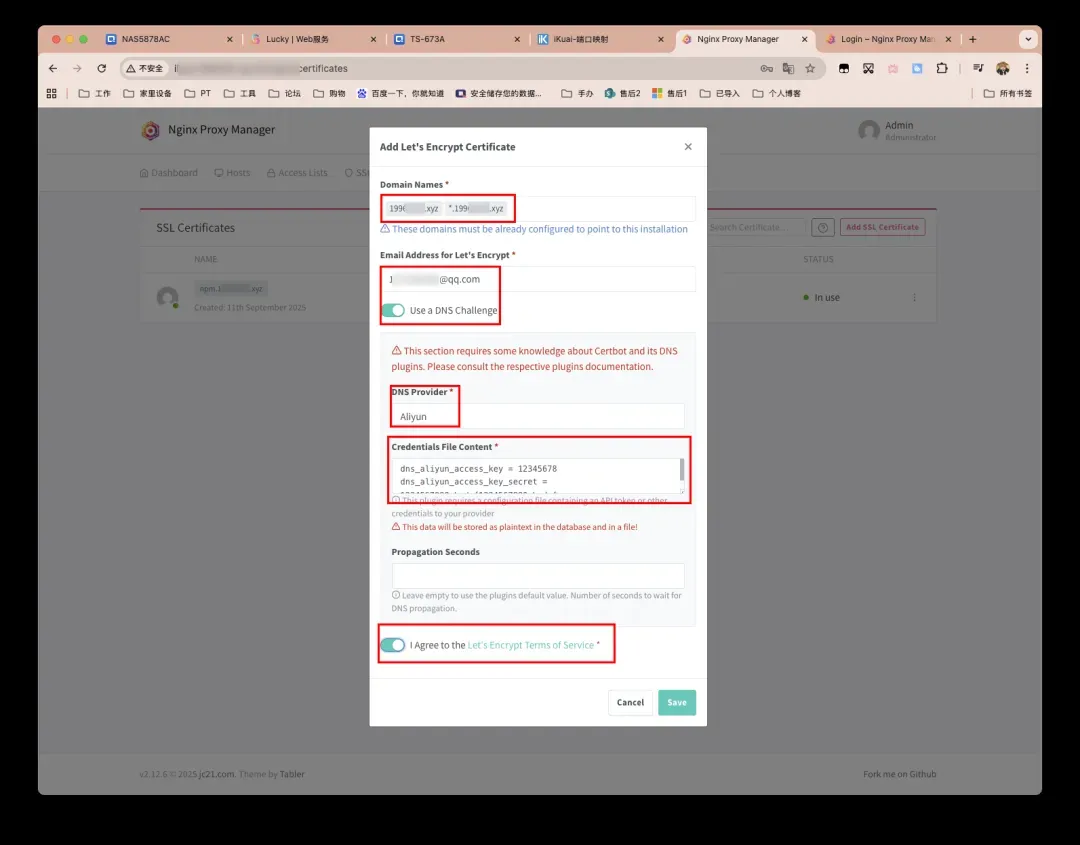Open the 个人博客 bookmark folder
1080x845 pixels.
pyautogui.click(x=776, y=94)
